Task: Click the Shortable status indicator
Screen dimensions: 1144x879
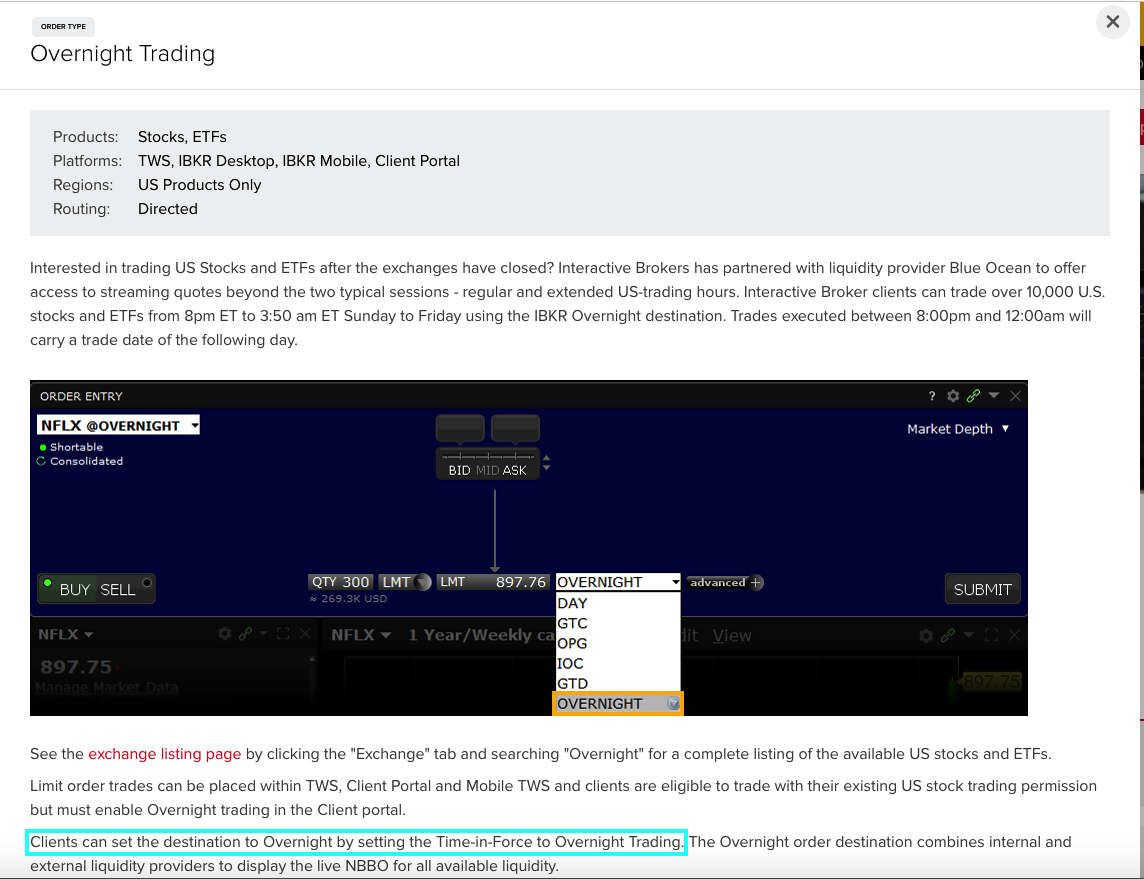Action: tap(72, 447)
